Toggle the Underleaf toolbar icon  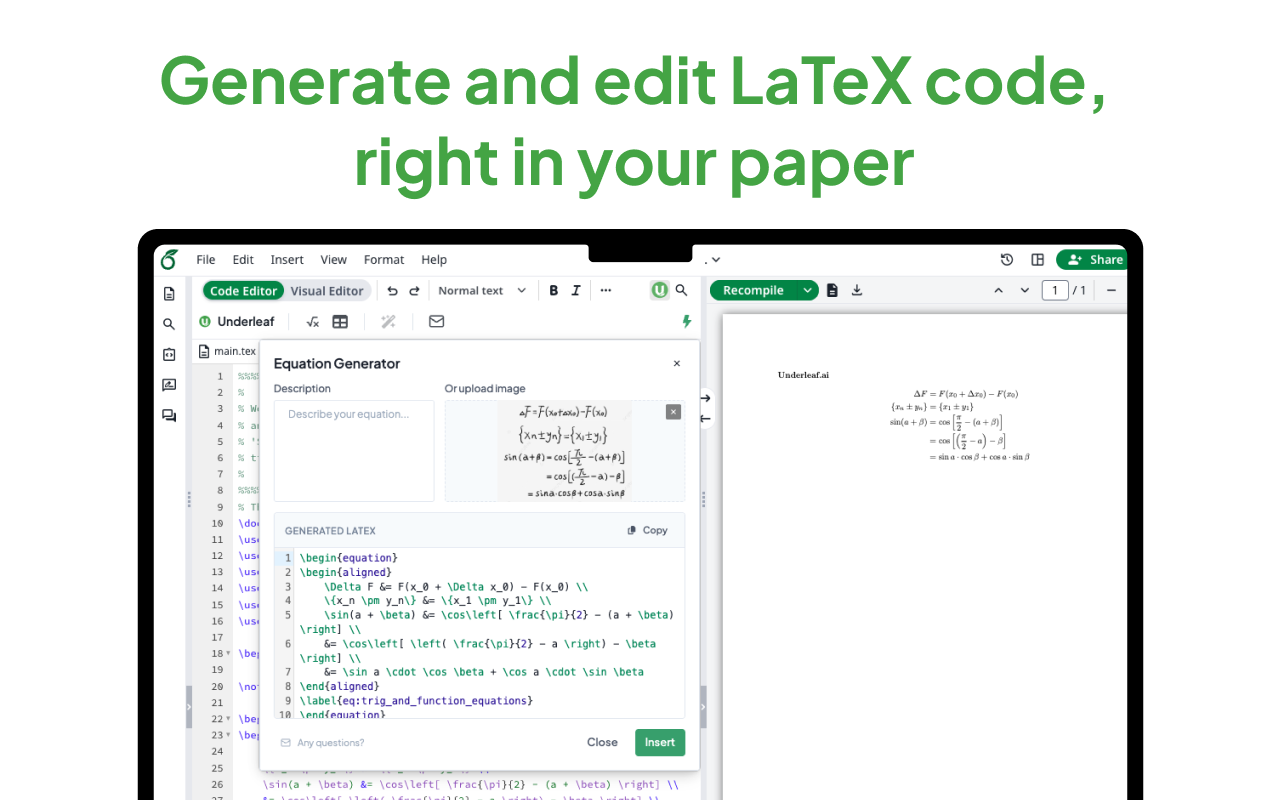click(x=659, y=290)
